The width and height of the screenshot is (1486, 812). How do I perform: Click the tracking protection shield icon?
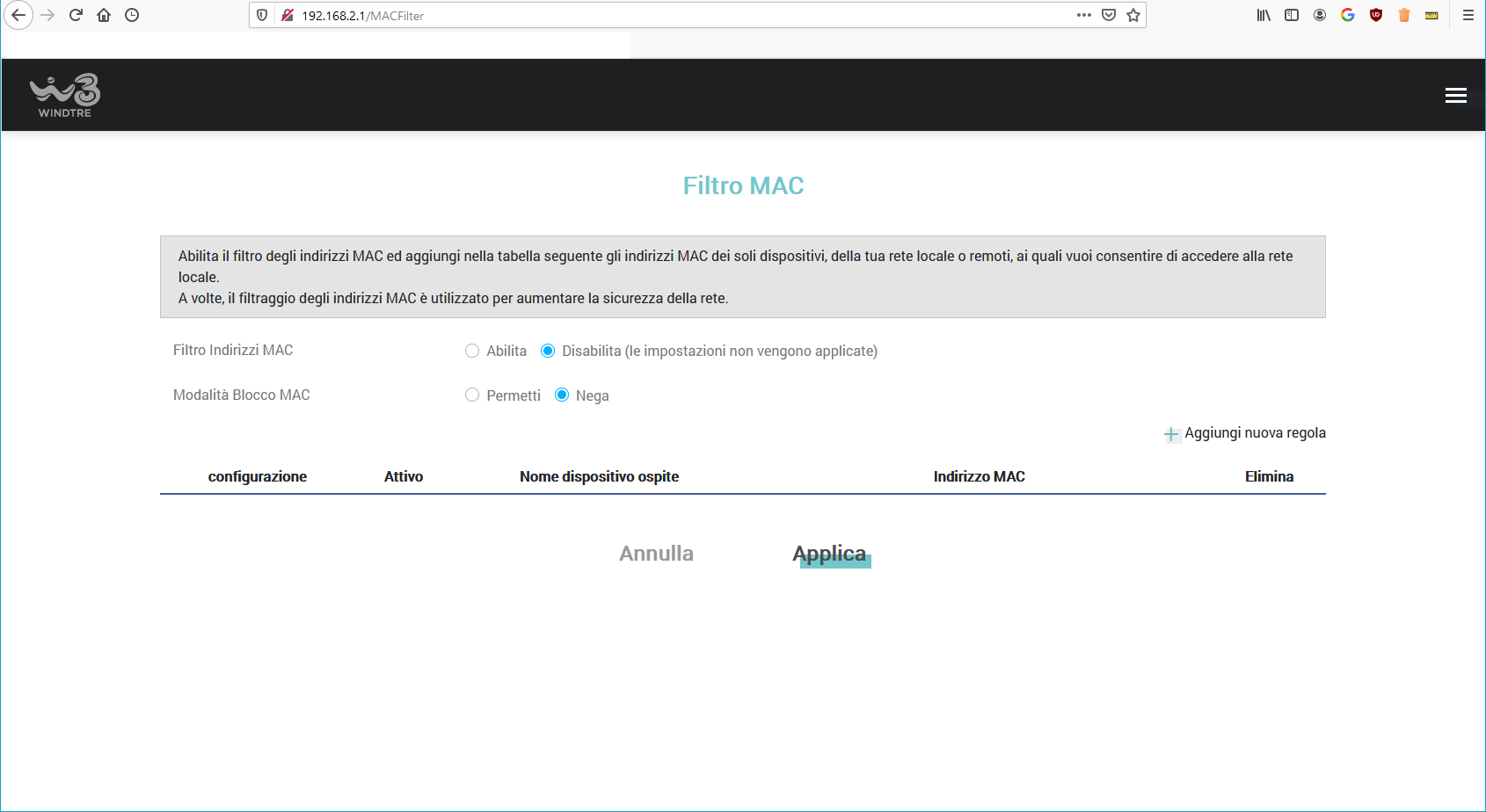[x=262, y=15]
